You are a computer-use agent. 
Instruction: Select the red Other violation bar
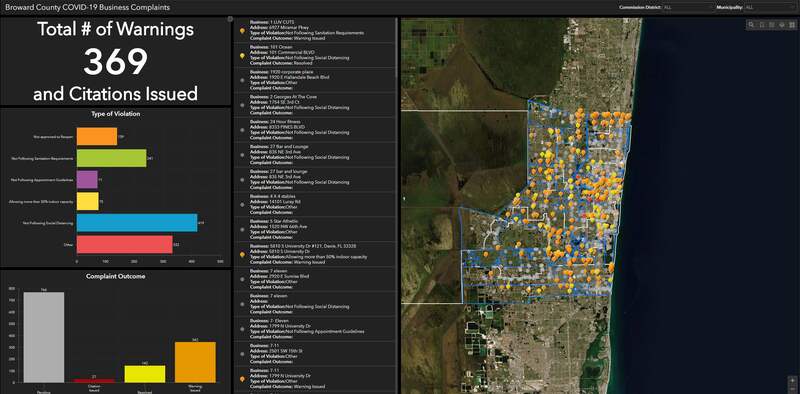(124, 244)
